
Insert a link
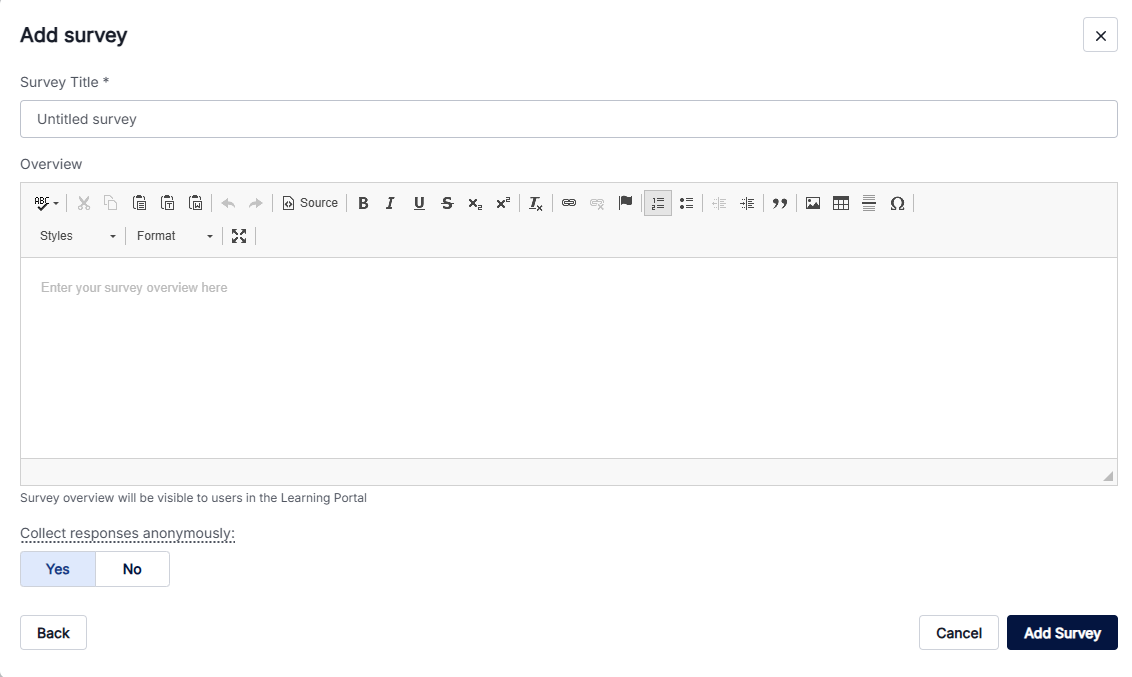(569, 204)
